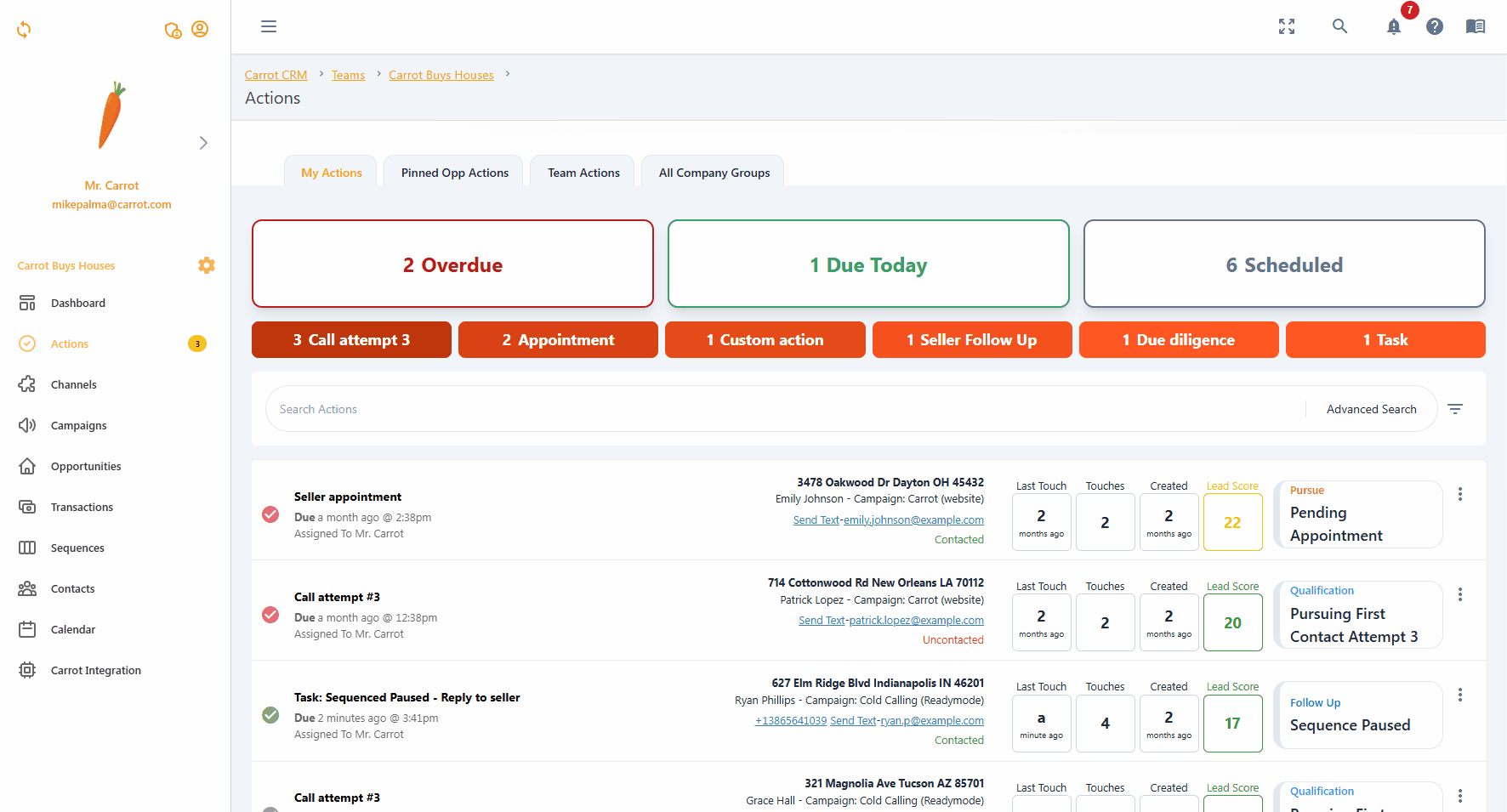This screenshot has height=812, width=1507.
Task: Open Carrot Integration in sidebar
Action: [x=96, y=670]
